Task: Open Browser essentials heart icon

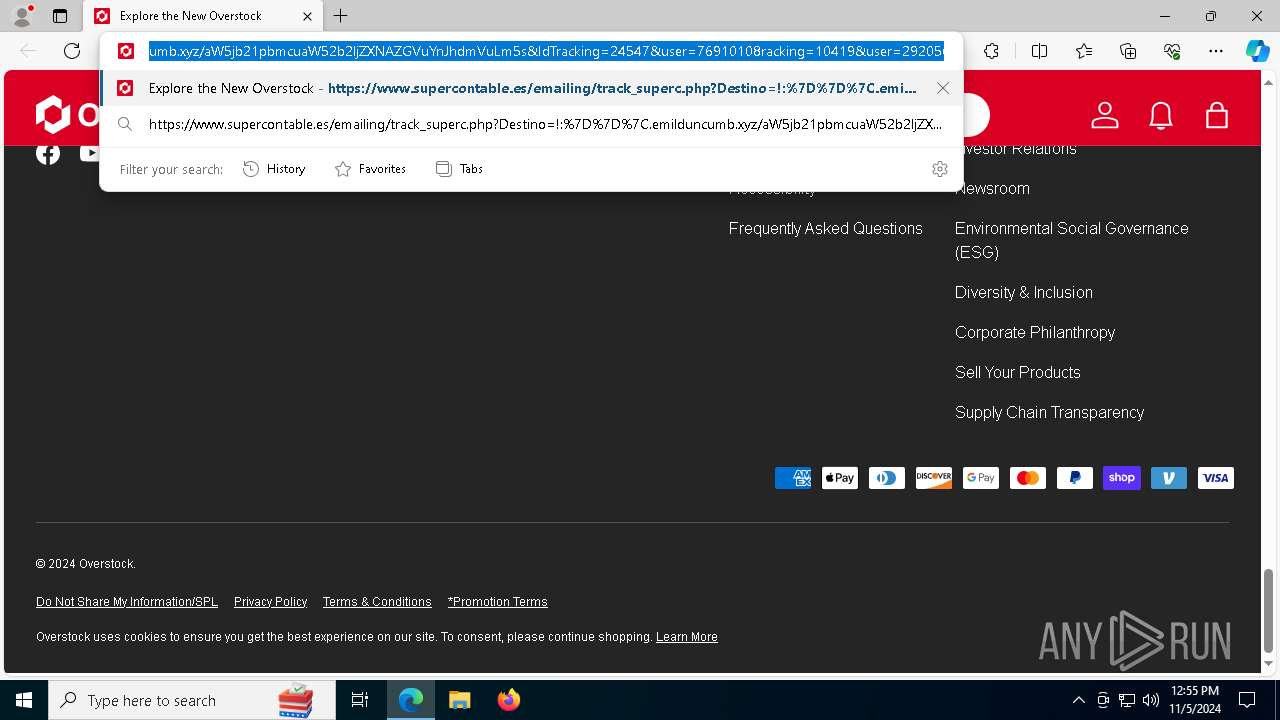Action: pos(1172,51)
